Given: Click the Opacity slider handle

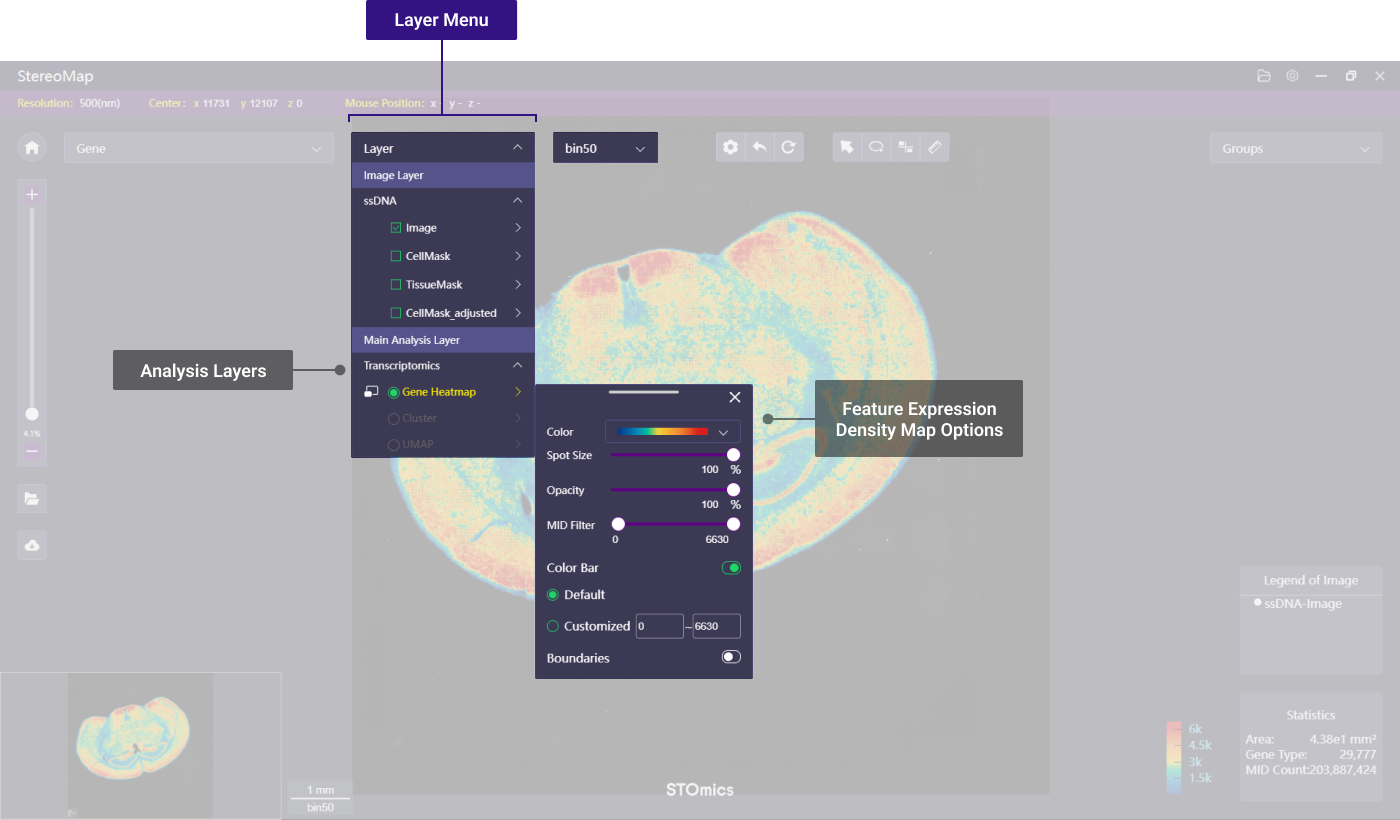Looking at the screenshot, I should [733, 490].
